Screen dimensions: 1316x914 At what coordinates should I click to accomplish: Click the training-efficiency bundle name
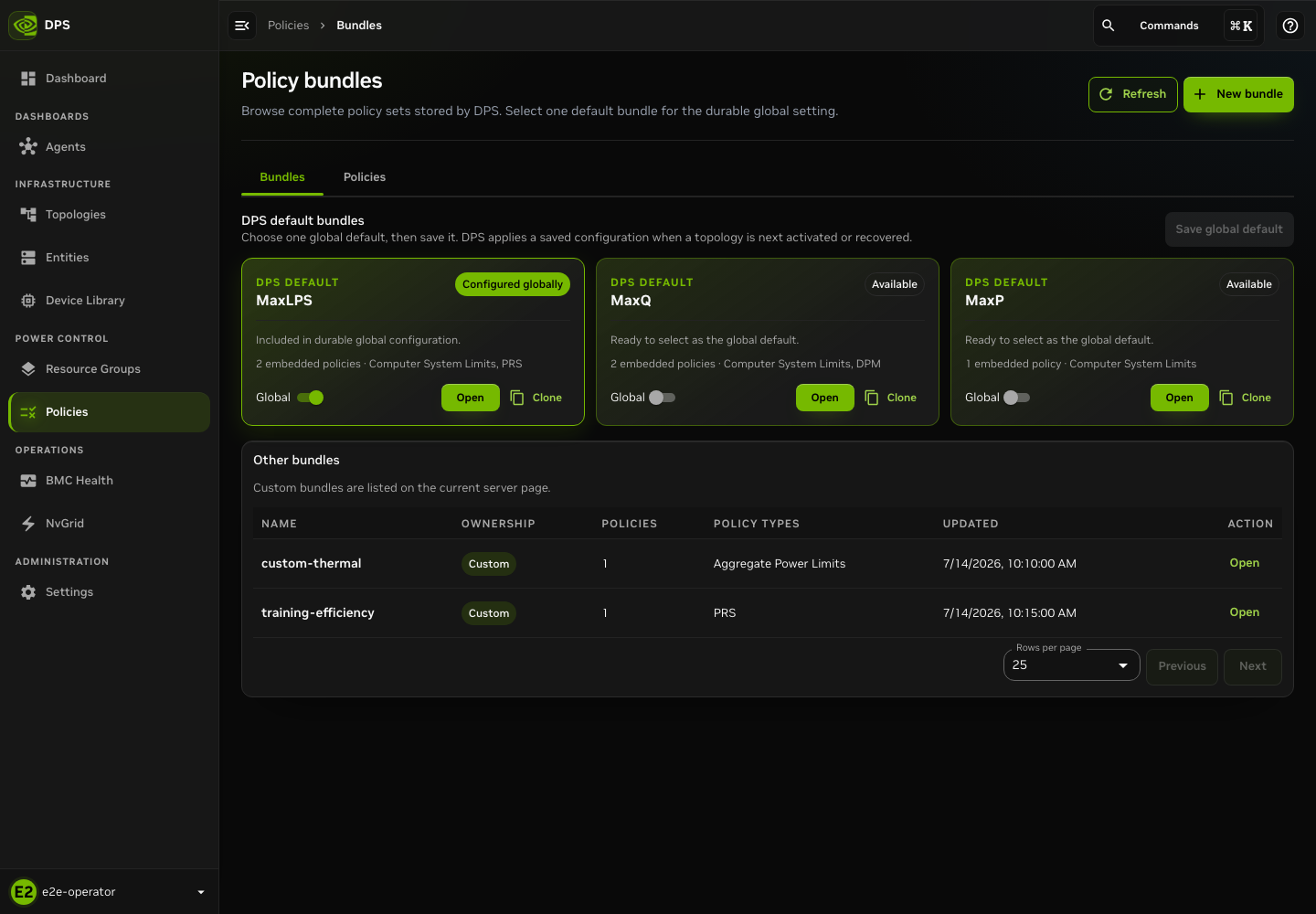(x=318, y=612)
